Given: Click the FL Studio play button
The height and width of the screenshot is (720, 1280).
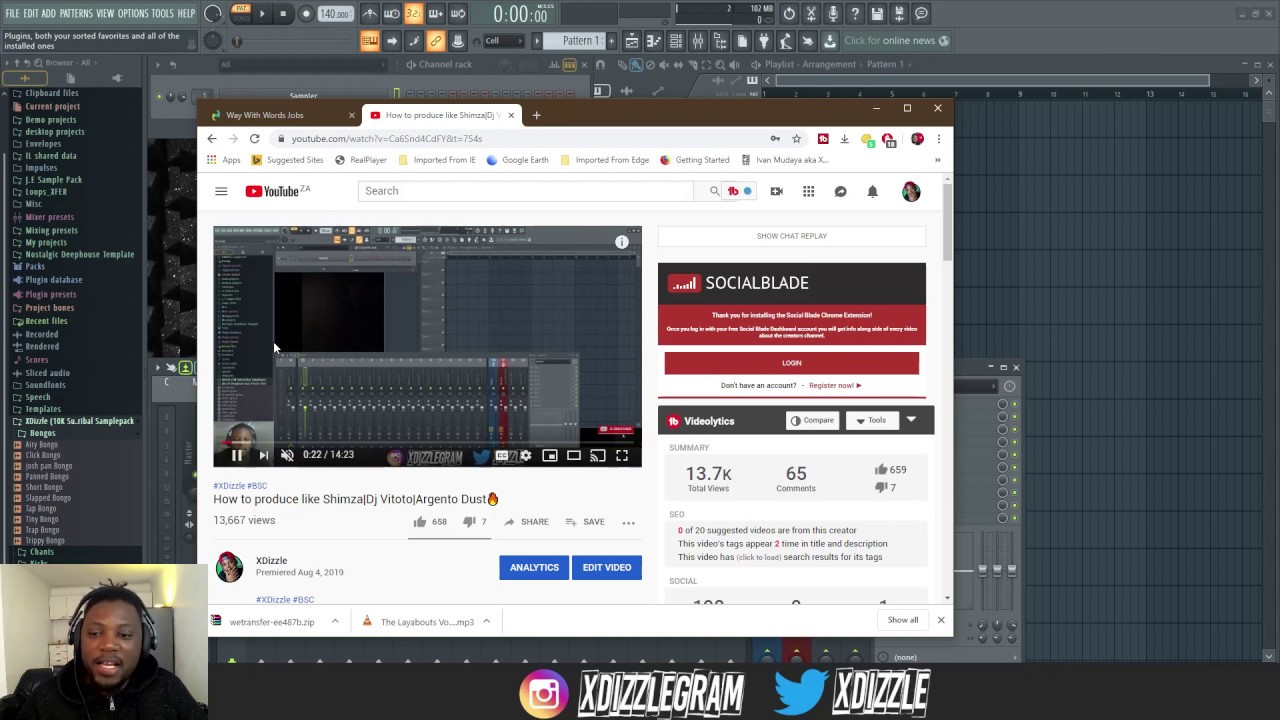Looking at the screenshot, I should (x=262, y=14).
